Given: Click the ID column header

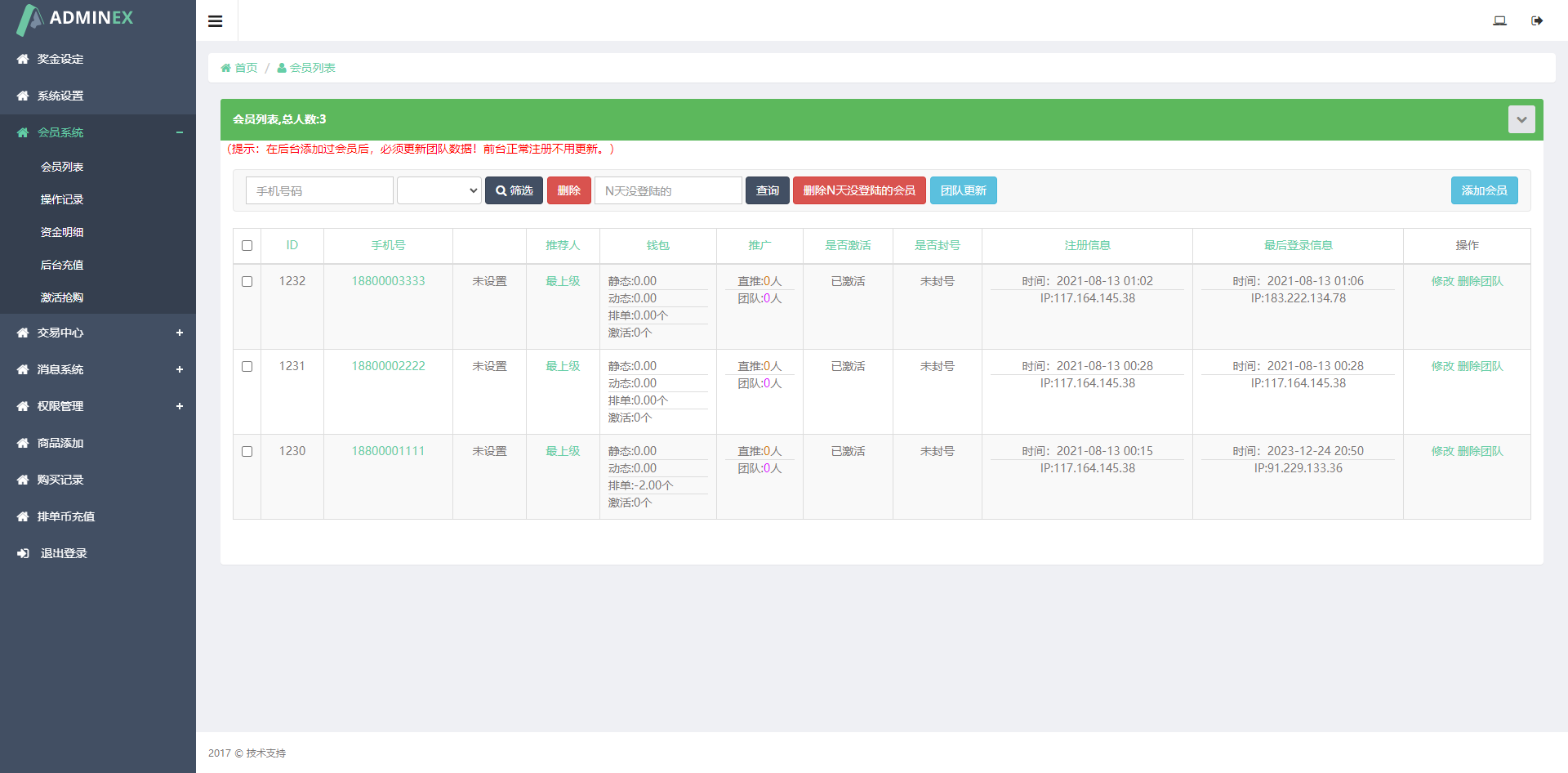Looking at the screenshot, I should (x=292, y=245).
